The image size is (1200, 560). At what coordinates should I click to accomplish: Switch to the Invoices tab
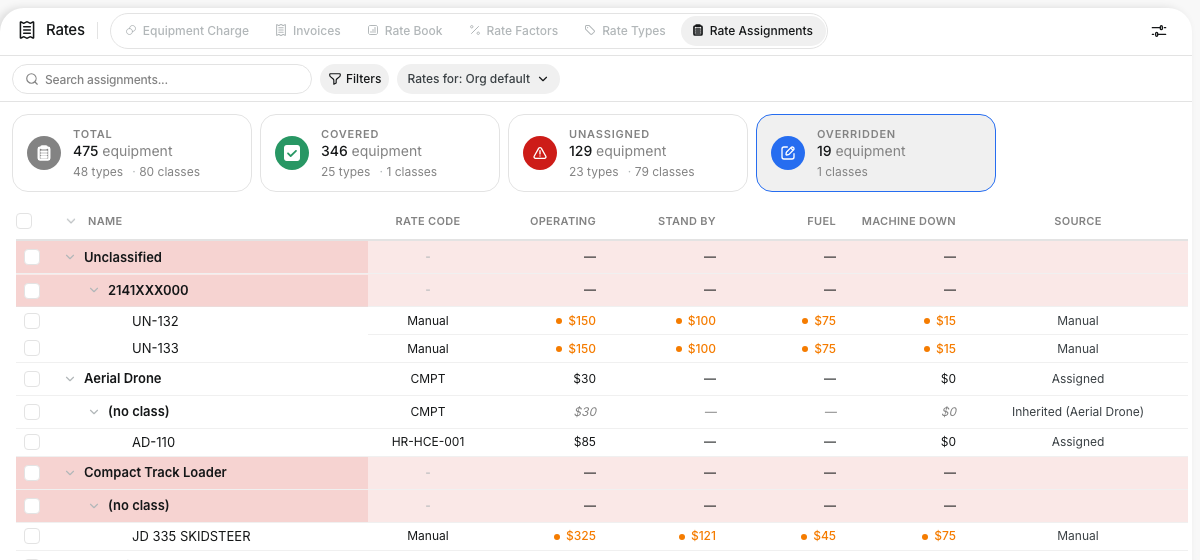(308, 31)
